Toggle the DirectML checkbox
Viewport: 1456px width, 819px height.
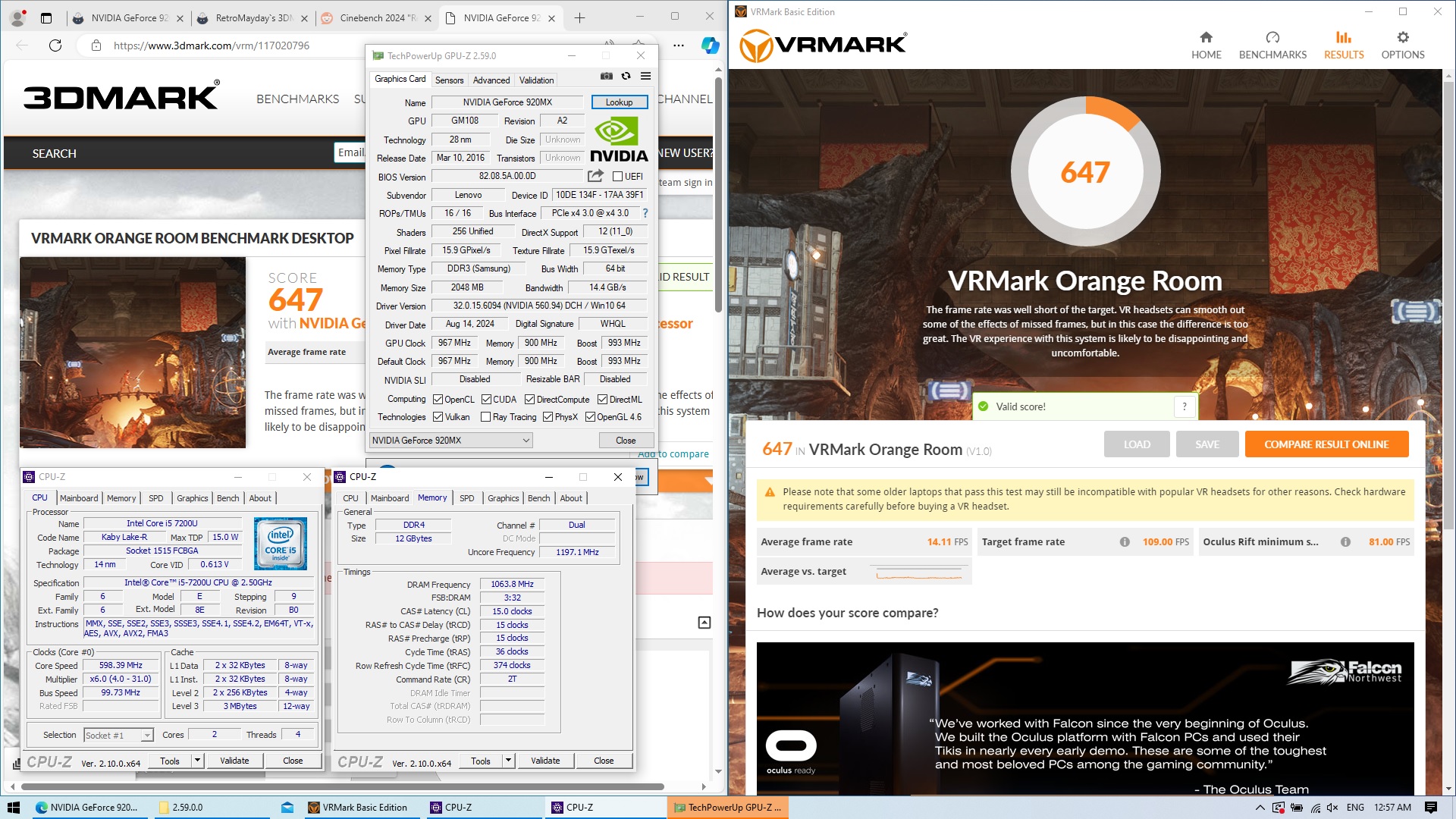602,400
